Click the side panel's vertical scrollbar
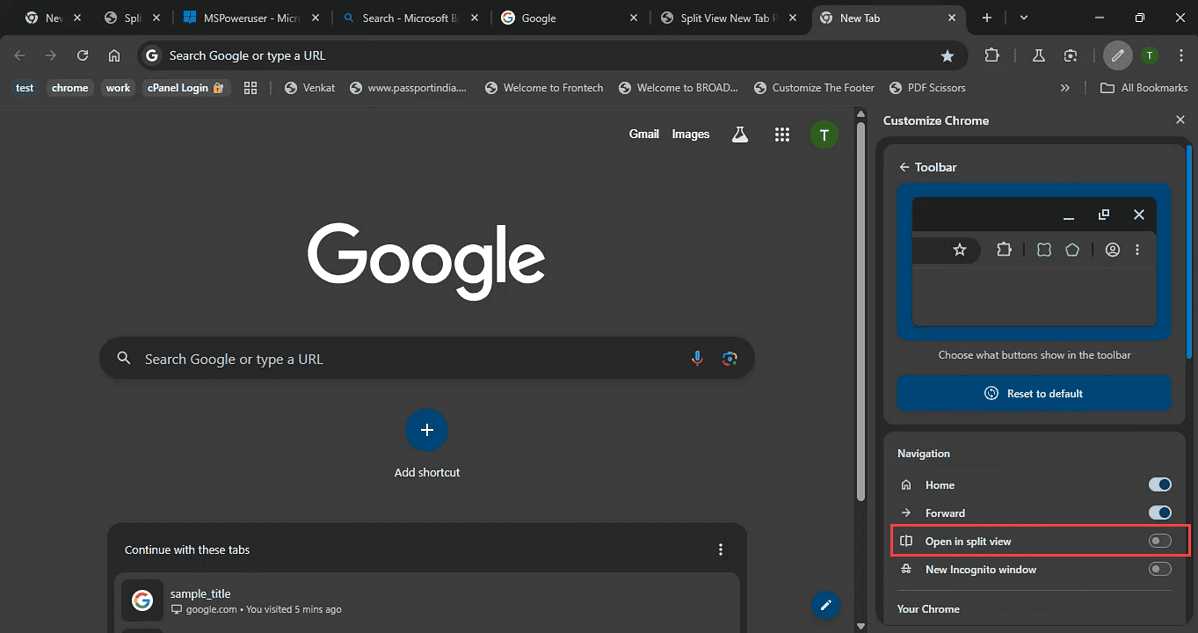The width and height of the screenshot is (1198, 633). 1189,252
